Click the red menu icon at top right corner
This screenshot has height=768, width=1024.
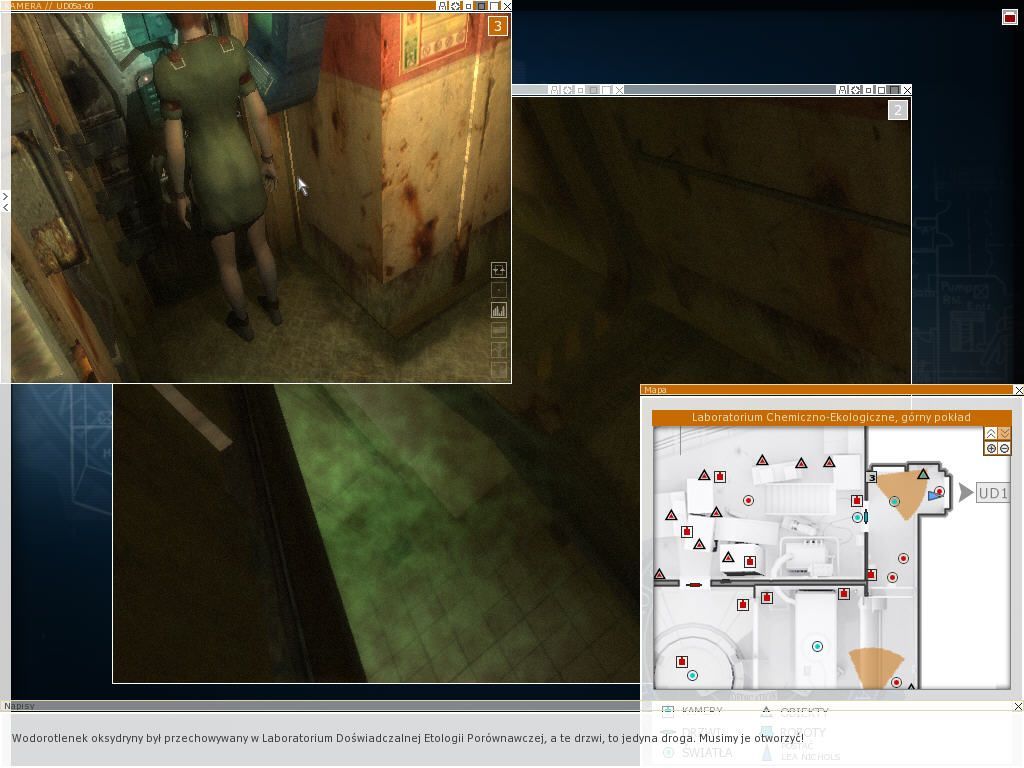pos(1010,17)
